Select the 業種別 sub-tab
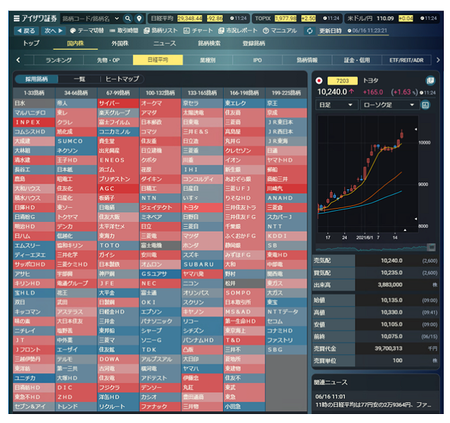 (208, 60)
